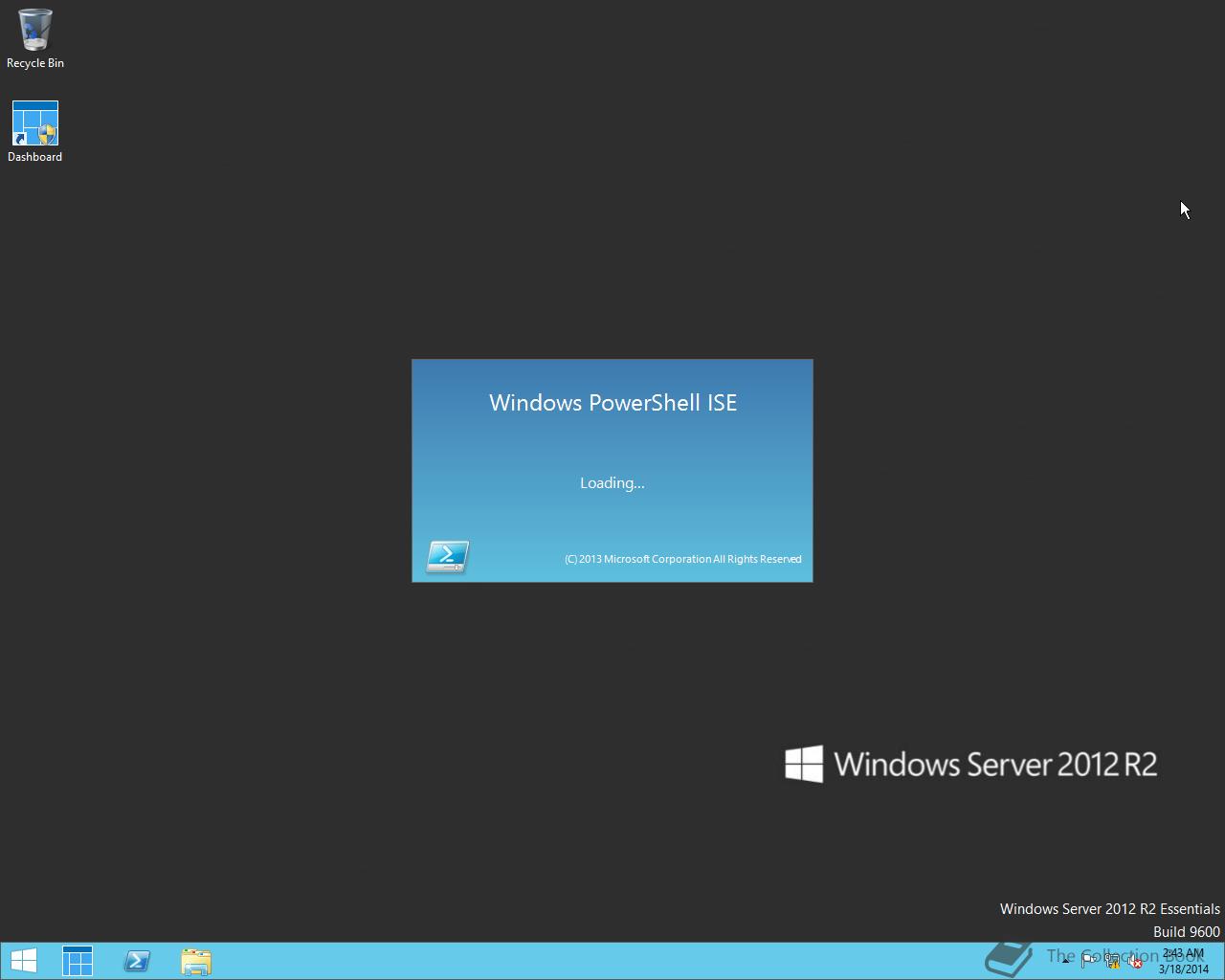Screen dimensions: 1225x980
Task: Click the Loading... text on splash
Action: (612, 483)
